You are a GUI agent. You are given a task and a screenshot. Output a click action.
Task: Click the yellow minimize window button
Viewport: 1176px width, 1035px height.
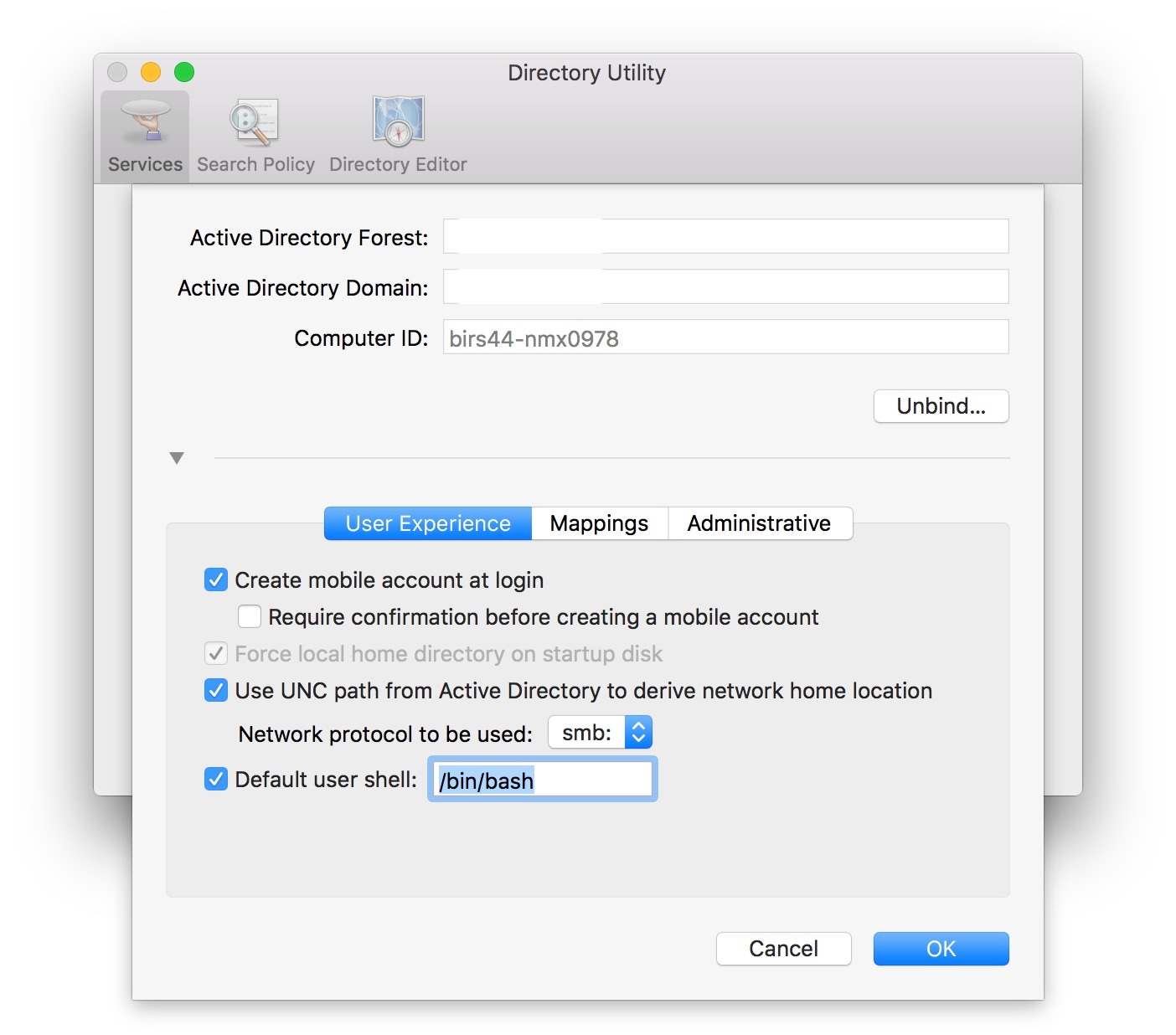[151, 72]
